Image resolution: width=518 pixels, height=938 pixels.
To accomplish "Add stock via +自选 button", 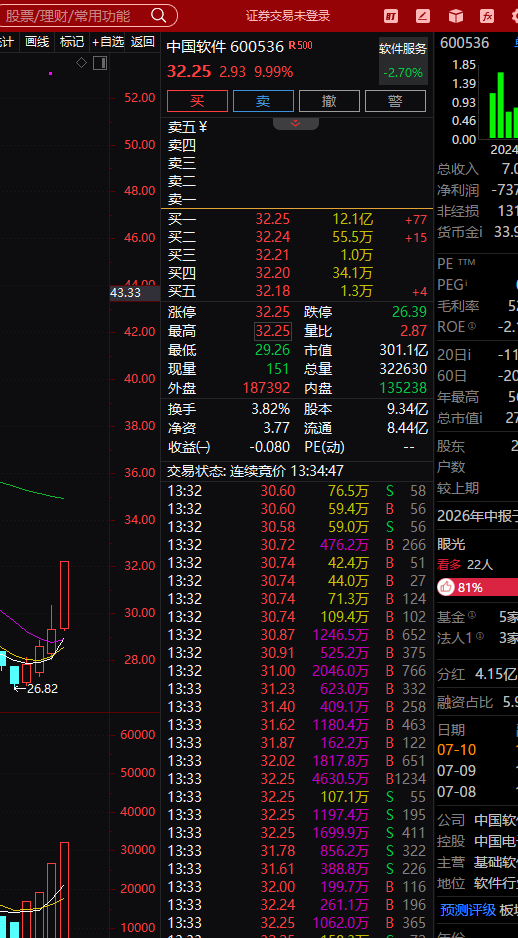I will click(x=108, y=42).
